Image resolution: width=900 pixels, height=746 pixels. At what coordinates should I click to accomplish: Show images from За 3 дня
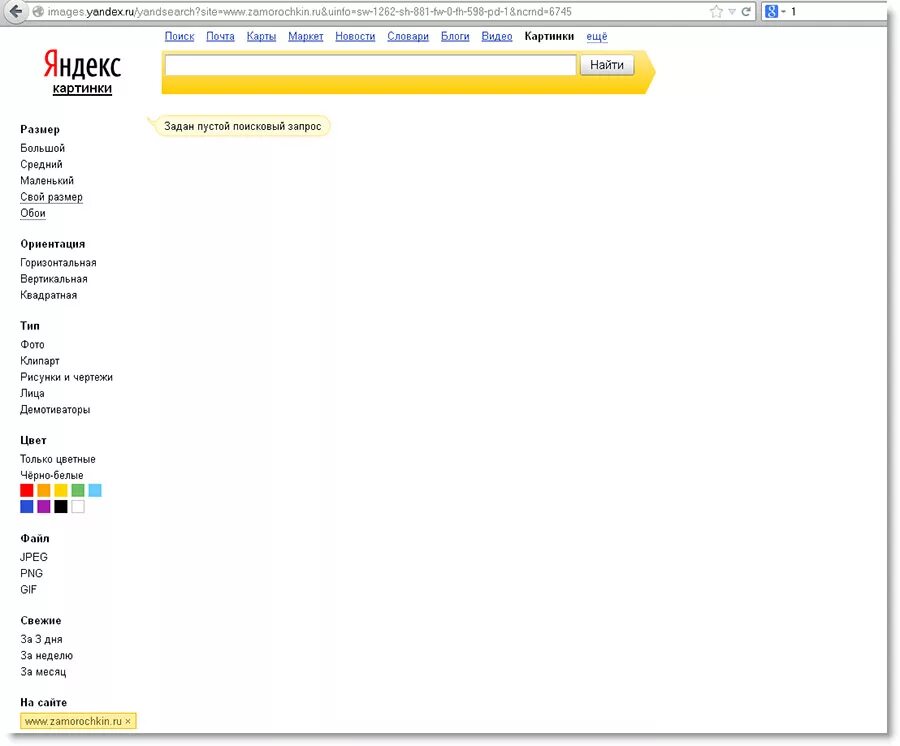pyautogui.click(x=41, y=639)
